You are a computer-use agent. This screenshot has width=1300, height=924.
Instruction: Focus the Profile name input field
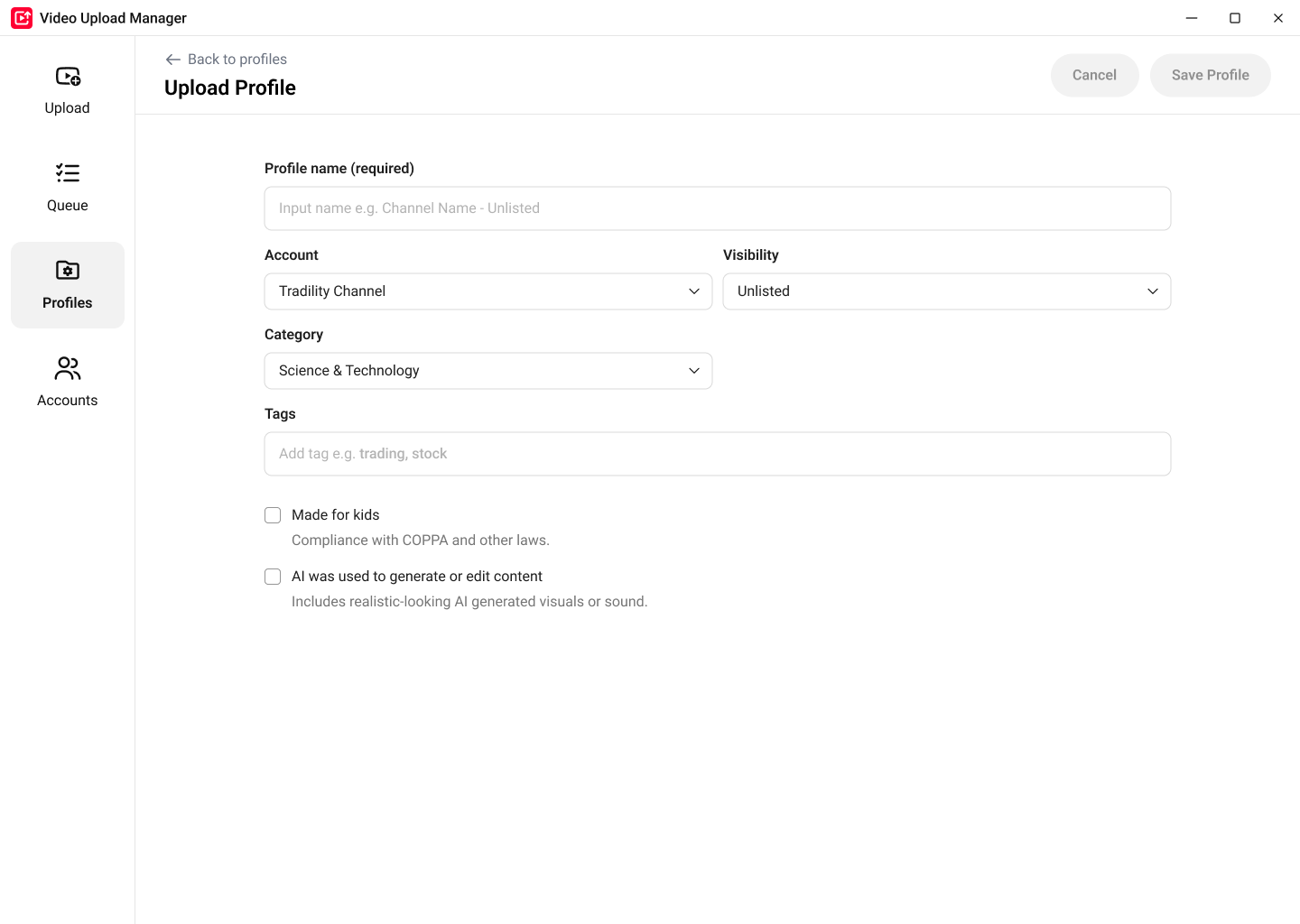718,208
